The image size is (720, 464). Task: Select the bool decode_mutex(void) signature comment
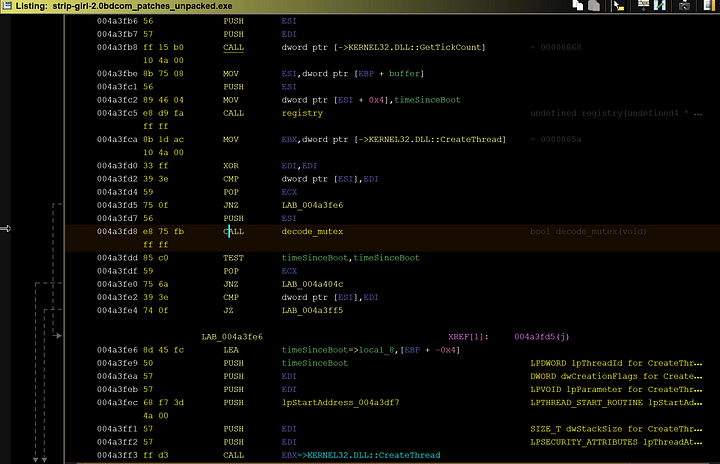[588, 232]
